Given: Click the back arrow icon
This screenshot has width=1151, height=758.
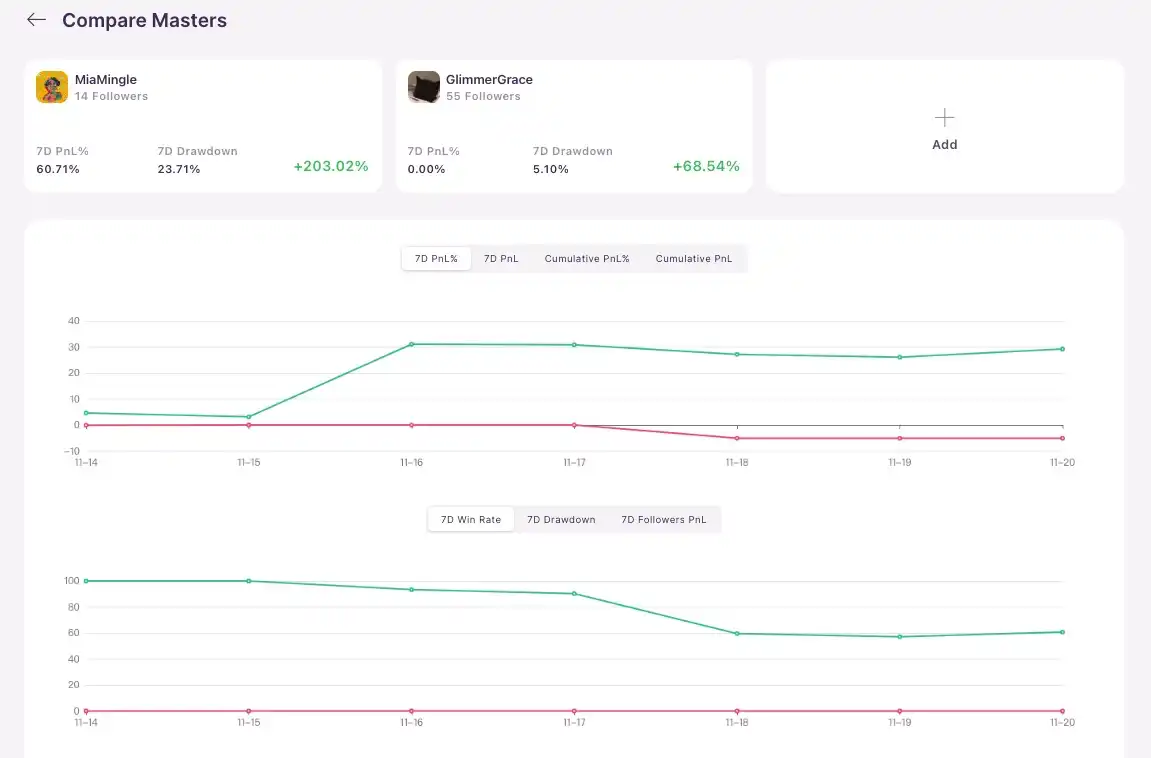Looking at the screenshot, I should 36,20.
